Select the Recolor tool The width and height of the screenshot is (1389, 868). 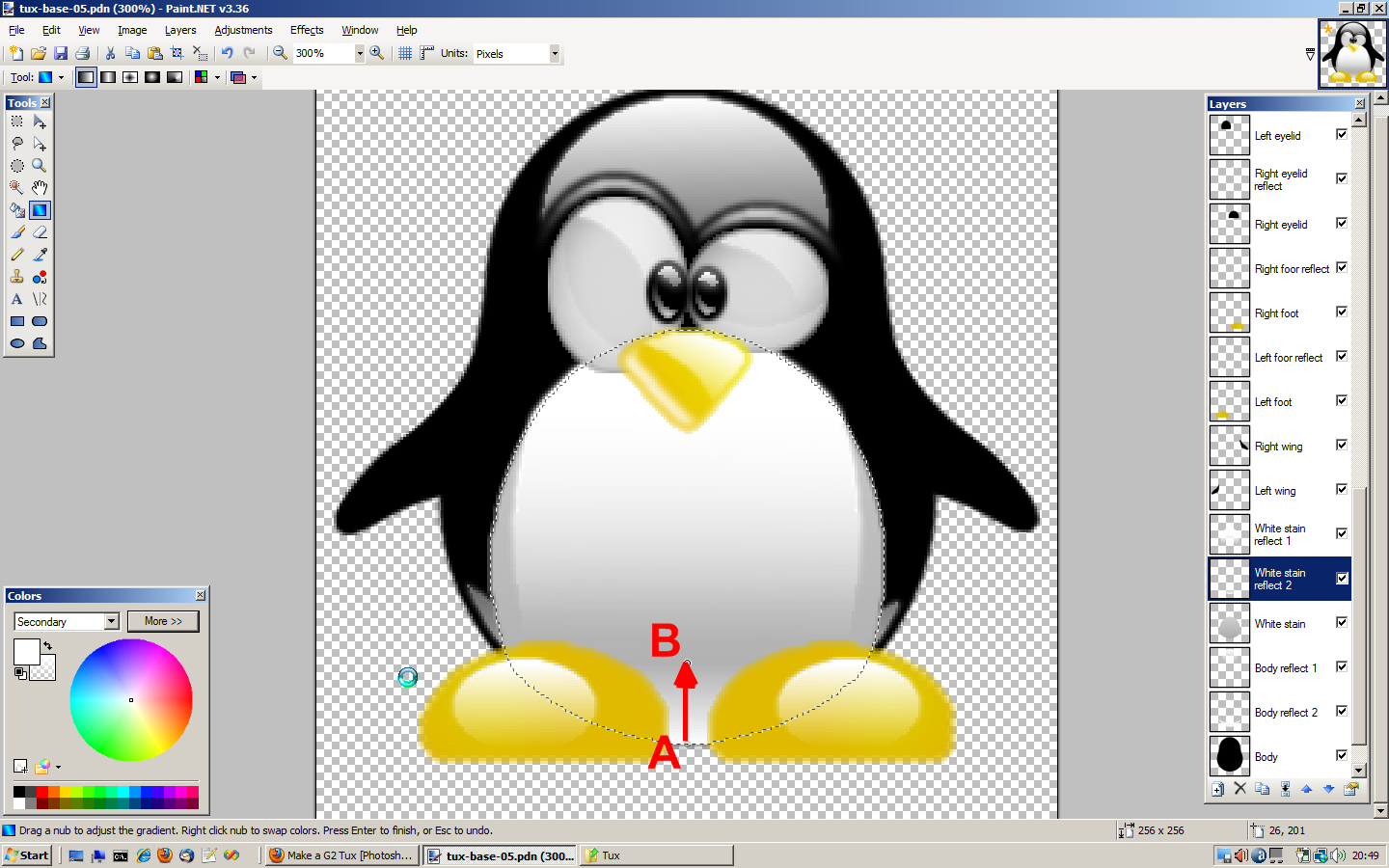coord(40,277)
